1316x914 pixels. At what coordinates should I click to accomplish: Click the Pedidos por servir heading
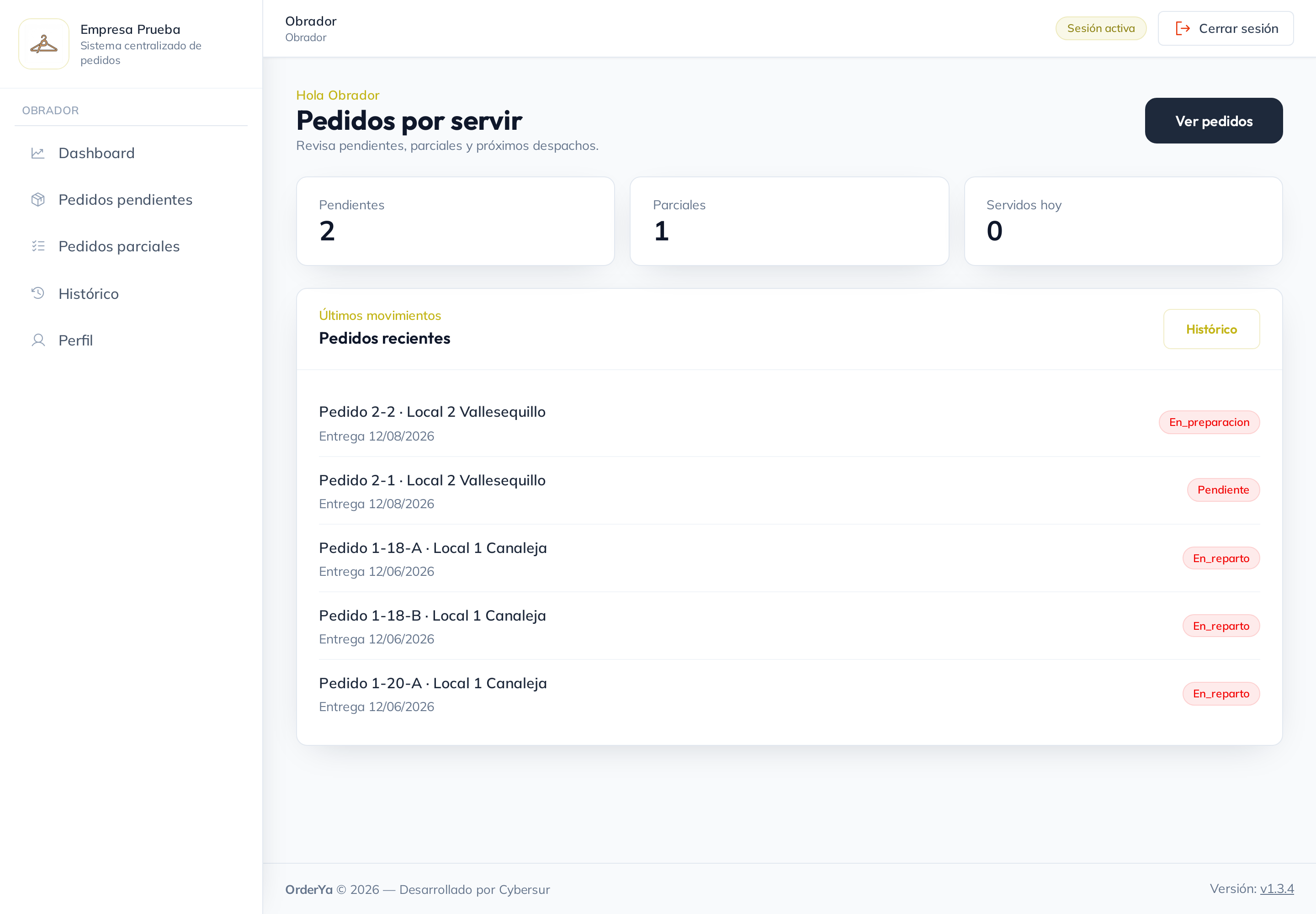(409, 120)
